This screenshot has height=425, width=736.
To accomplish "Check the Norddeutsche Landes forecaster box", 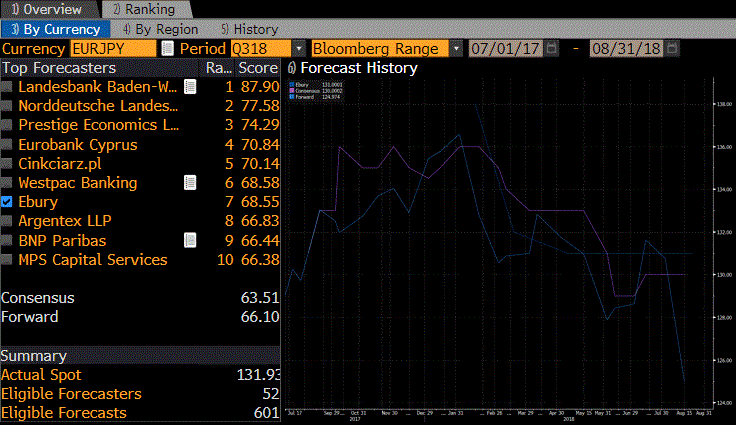I will tap(7, 106).
